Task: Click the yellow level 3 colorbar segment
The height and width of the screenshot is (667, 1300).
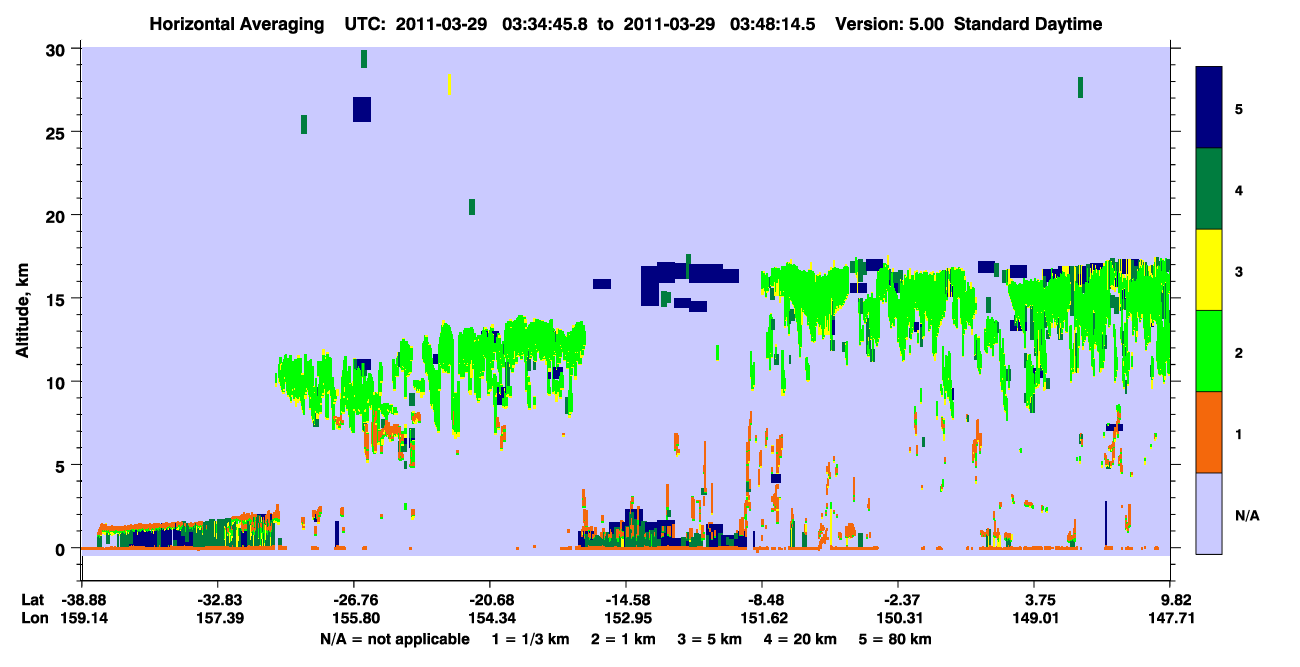Action: (1209, 270)
